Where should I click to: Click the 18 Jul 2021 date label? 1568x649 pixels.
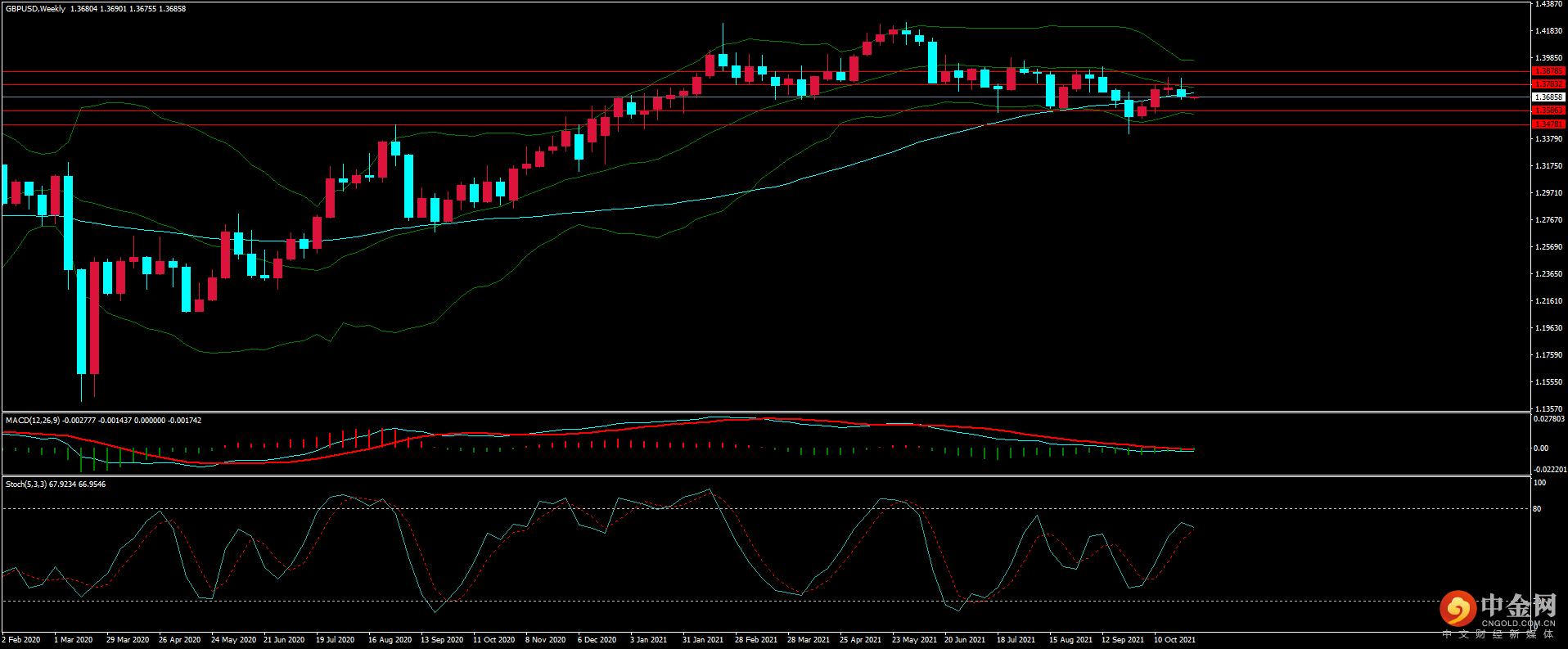(1016, 640)
